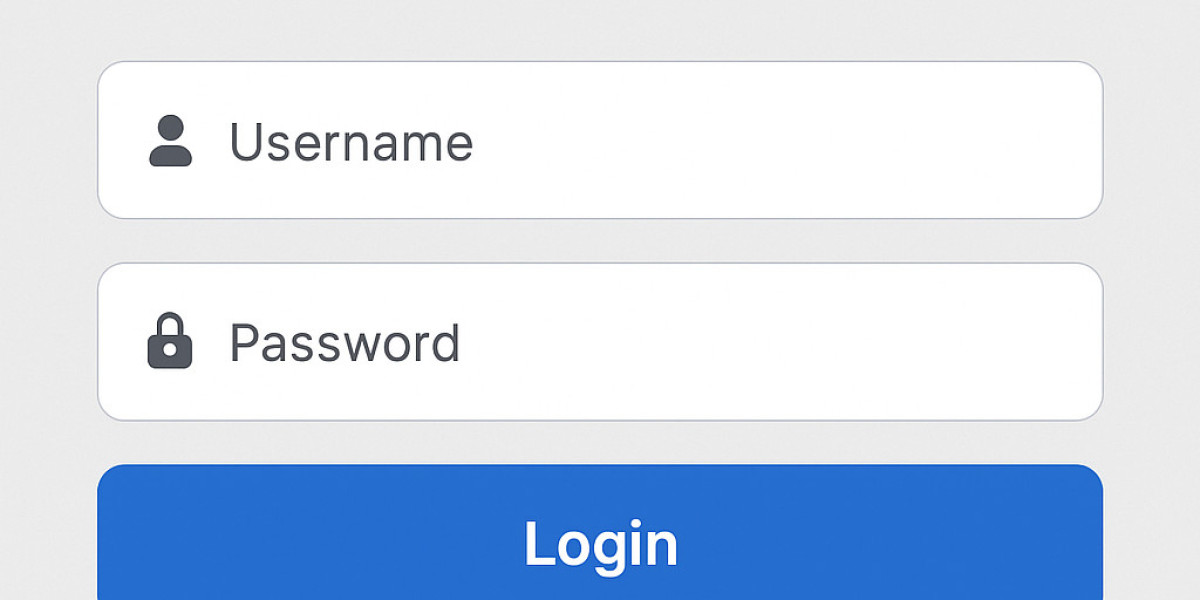The image size is (1200, 600).
Task: Click the Password placeholder text
Action: (x=345, y=343)
